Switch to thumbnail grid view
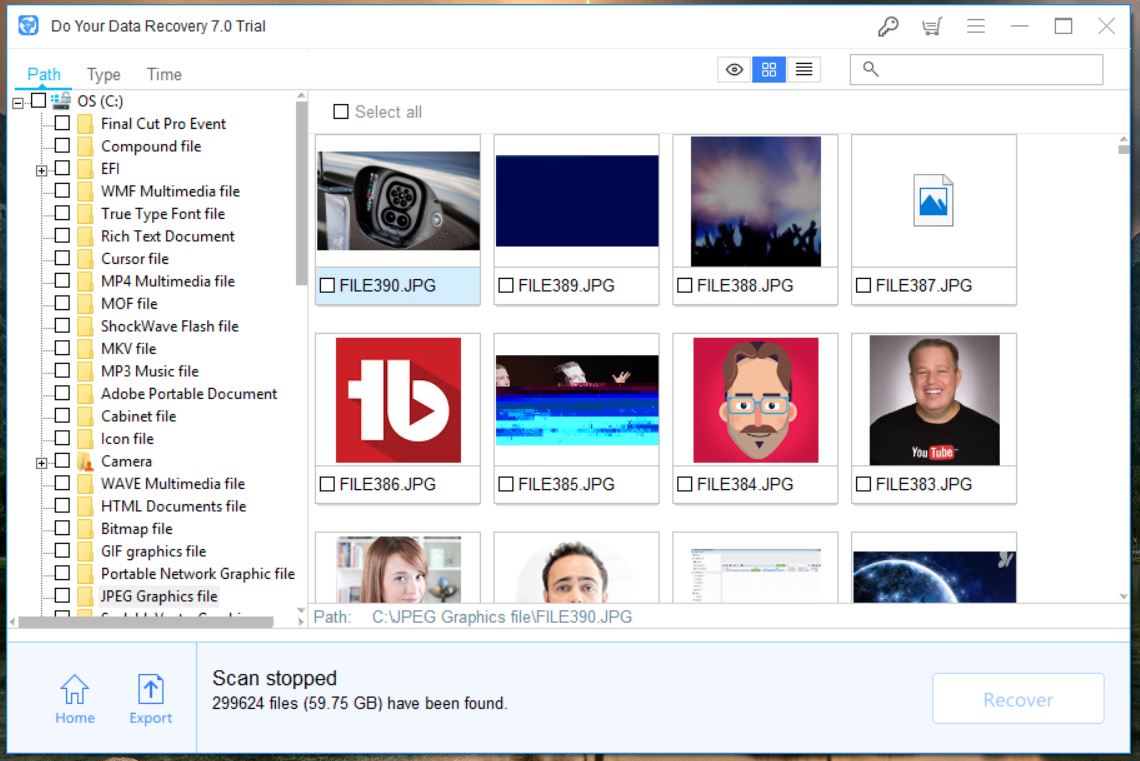This screenshot has width=1140, height=761. click(769, 69)
